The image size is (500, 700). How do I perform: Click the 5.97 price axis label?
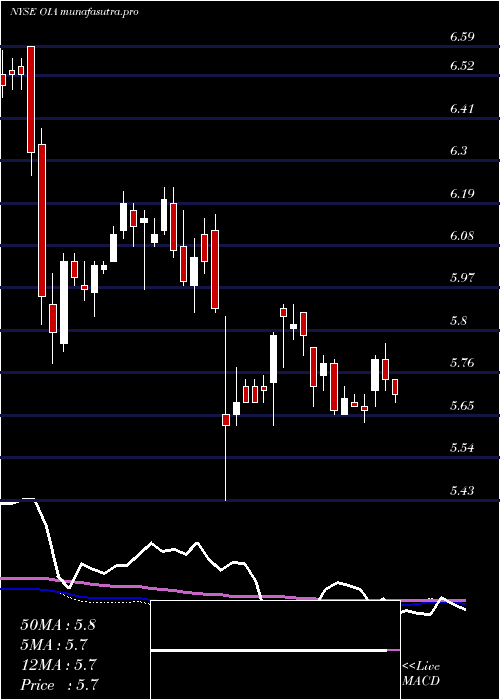click(x=462, y=278)
